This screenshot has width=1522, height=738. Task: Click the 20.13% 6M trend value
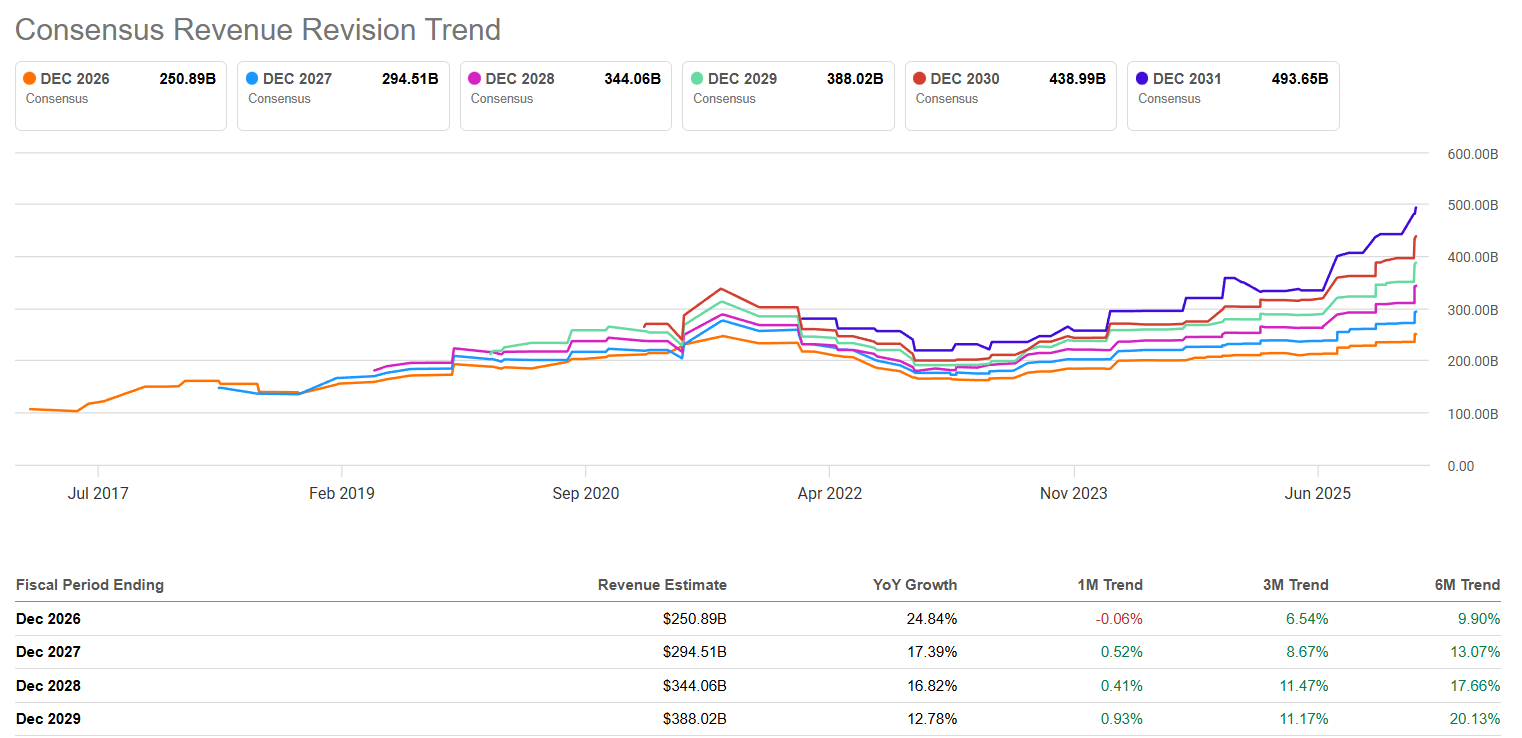(1476, 719)
